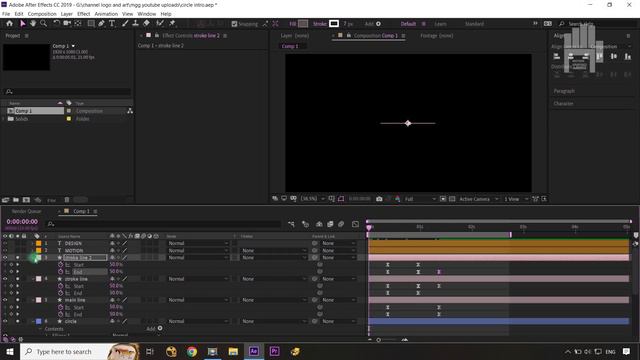This screenshot has height=360, width=640.
Task: Open the Effect menu
Action: pyautogui.click(x=83, y=14)
